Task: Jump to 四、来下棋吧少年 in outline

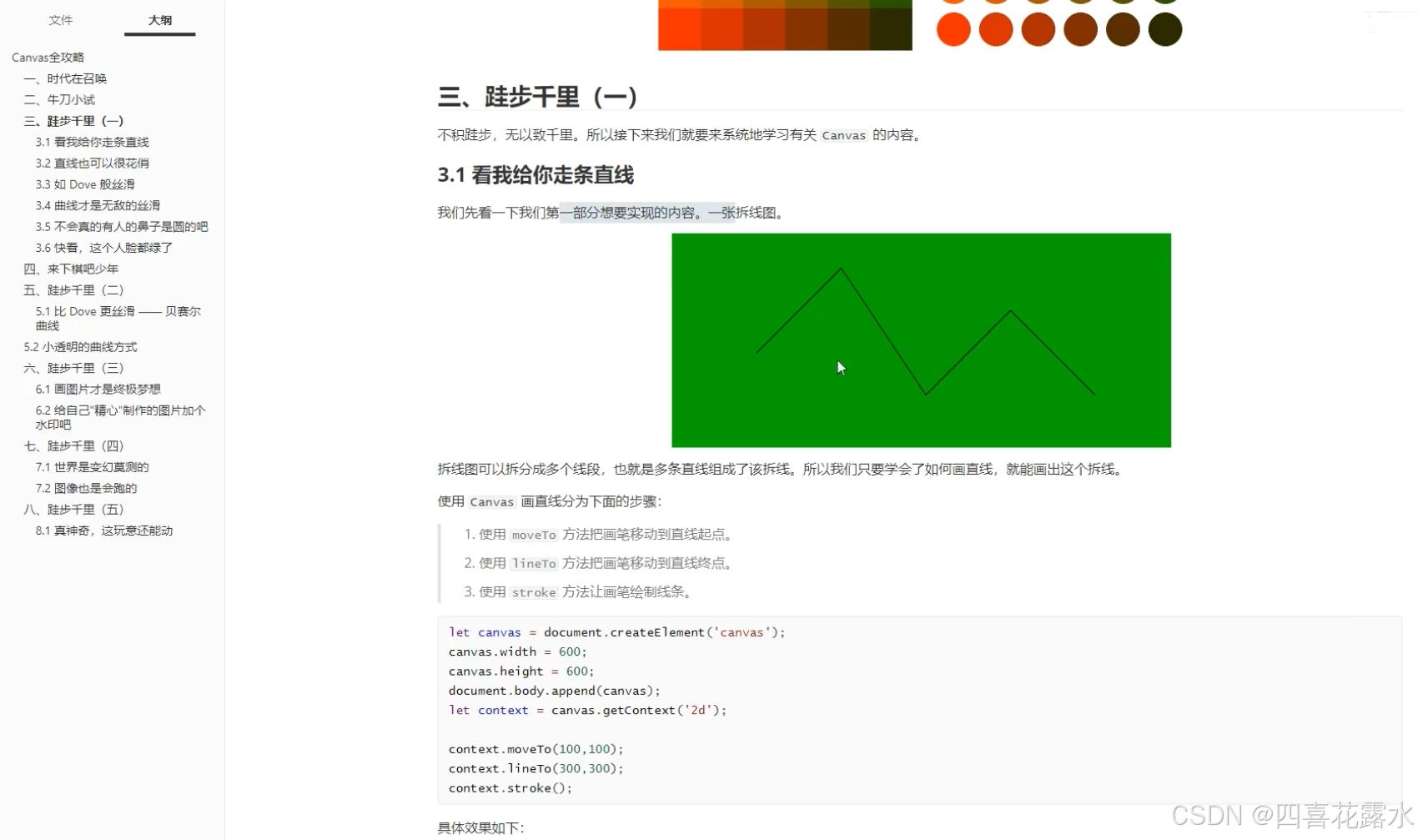Action: (x=71, y=269)
